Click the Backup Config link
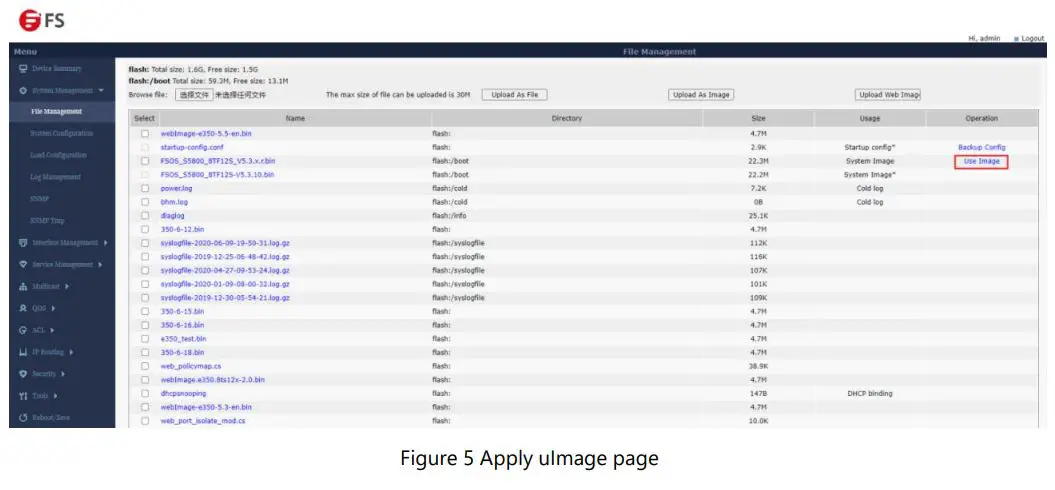Image resolution: width=1055 pixels, height=490 pixels. [x=982, y=147]
